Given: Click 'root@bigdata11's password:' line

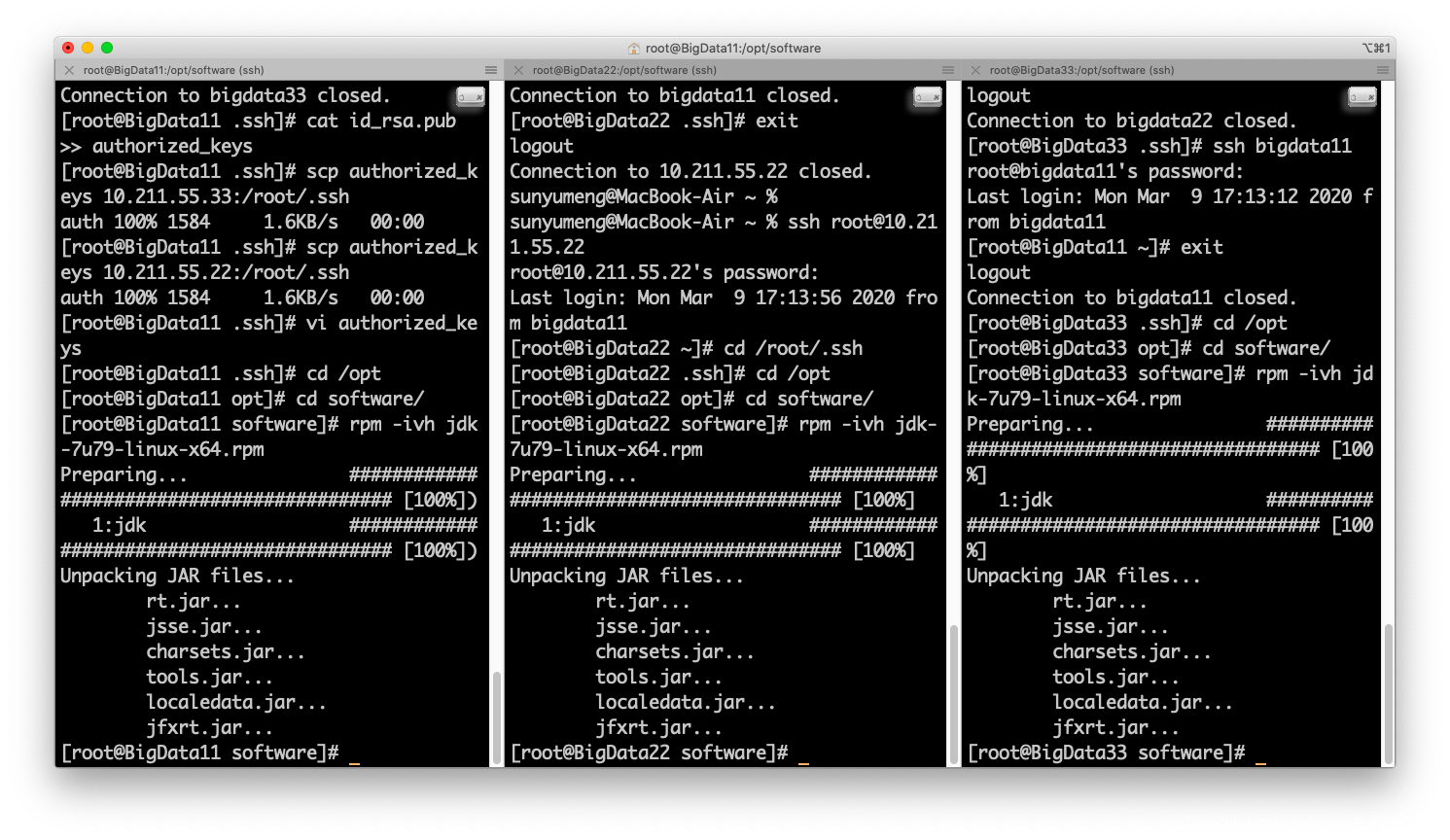Looking at the screenshot, I should (x=1105, y=171).
